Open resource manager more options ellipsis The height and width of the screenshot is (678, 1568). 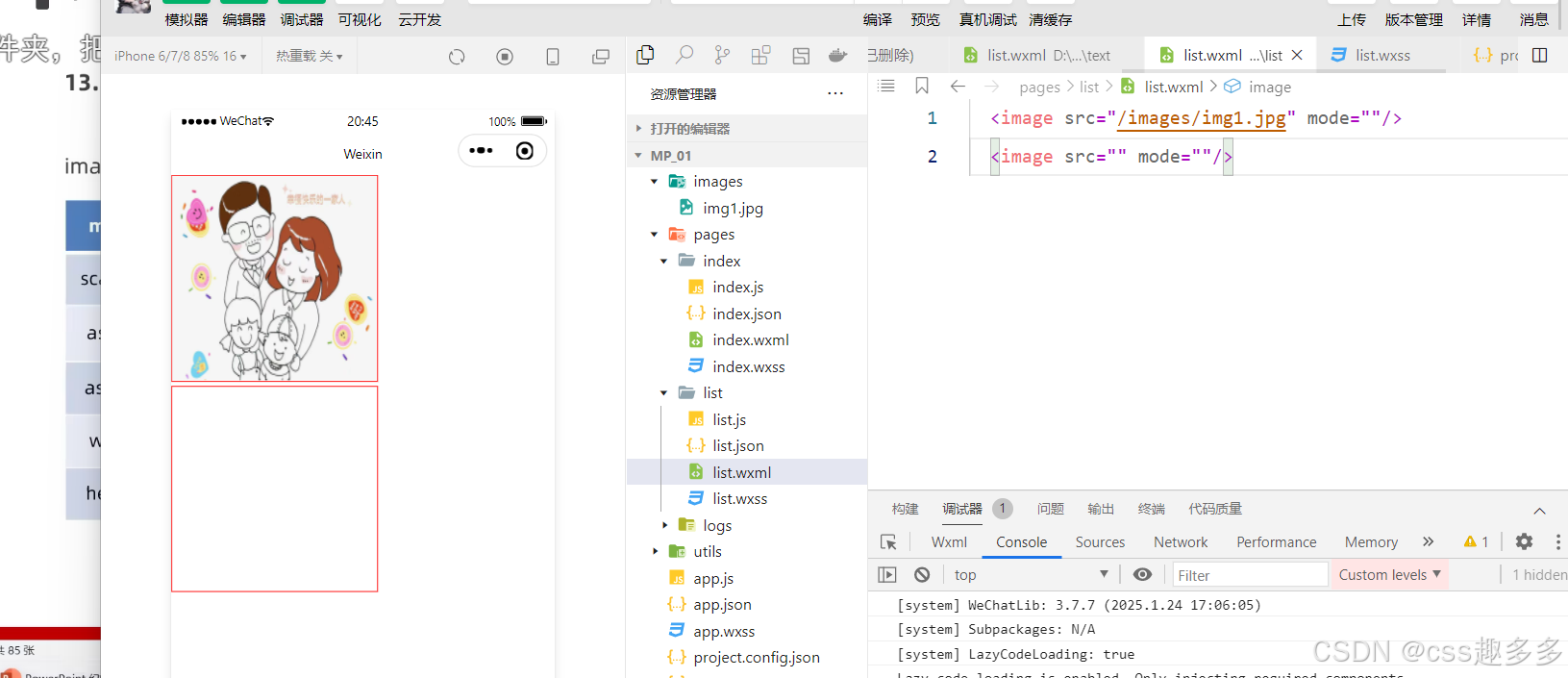(x=835, y=93)
